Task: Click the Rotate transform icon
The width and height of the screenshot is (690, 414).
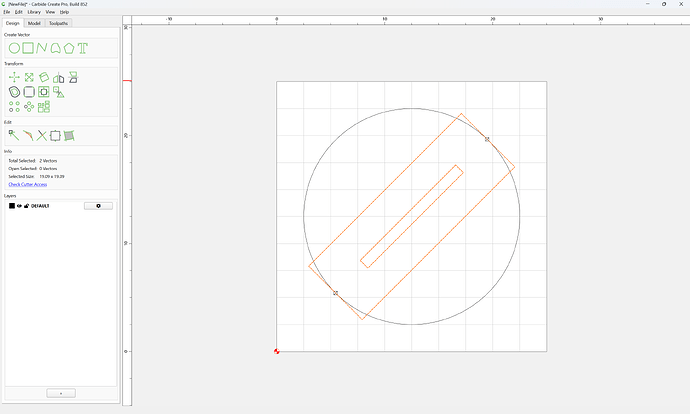Action: [44, 77]
